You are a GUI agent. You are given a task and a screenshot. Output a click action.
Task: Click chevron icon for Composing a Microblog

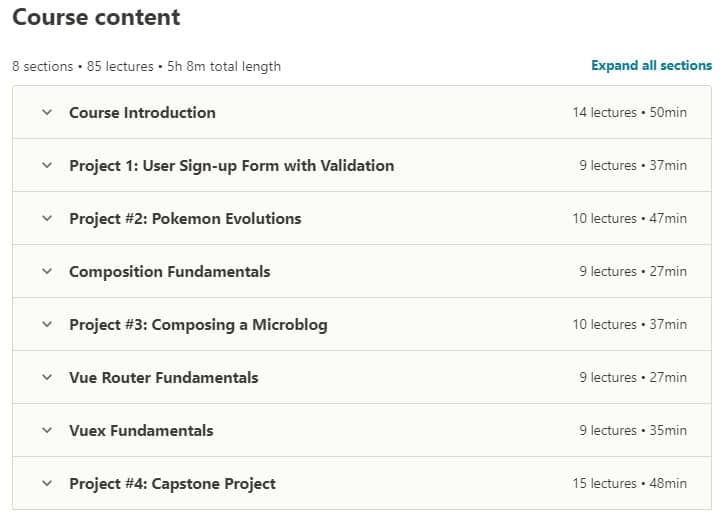pyautogui.click(x=46, y=325)
